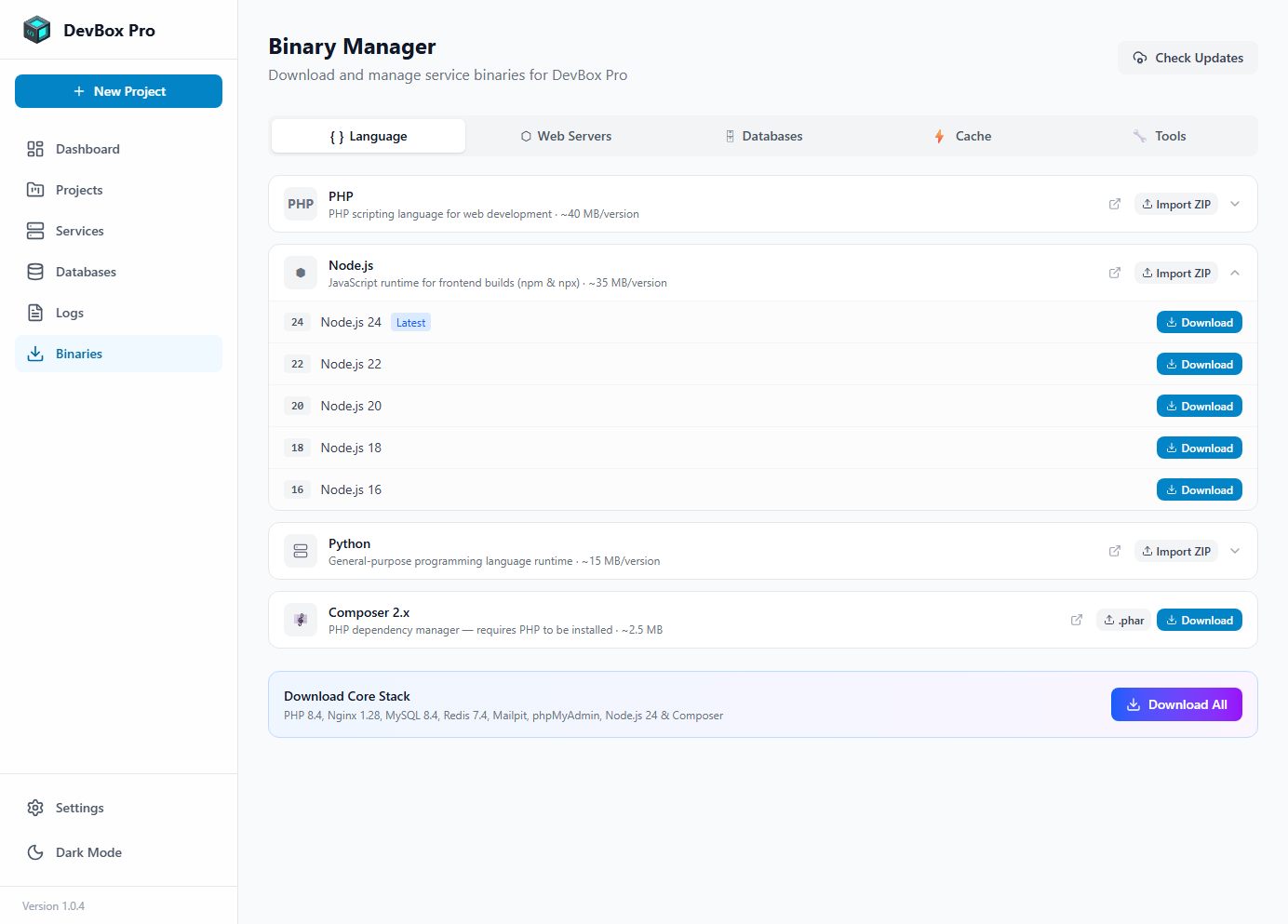
Task: View Logs via the sidebar icon
Action: [35, 313]
